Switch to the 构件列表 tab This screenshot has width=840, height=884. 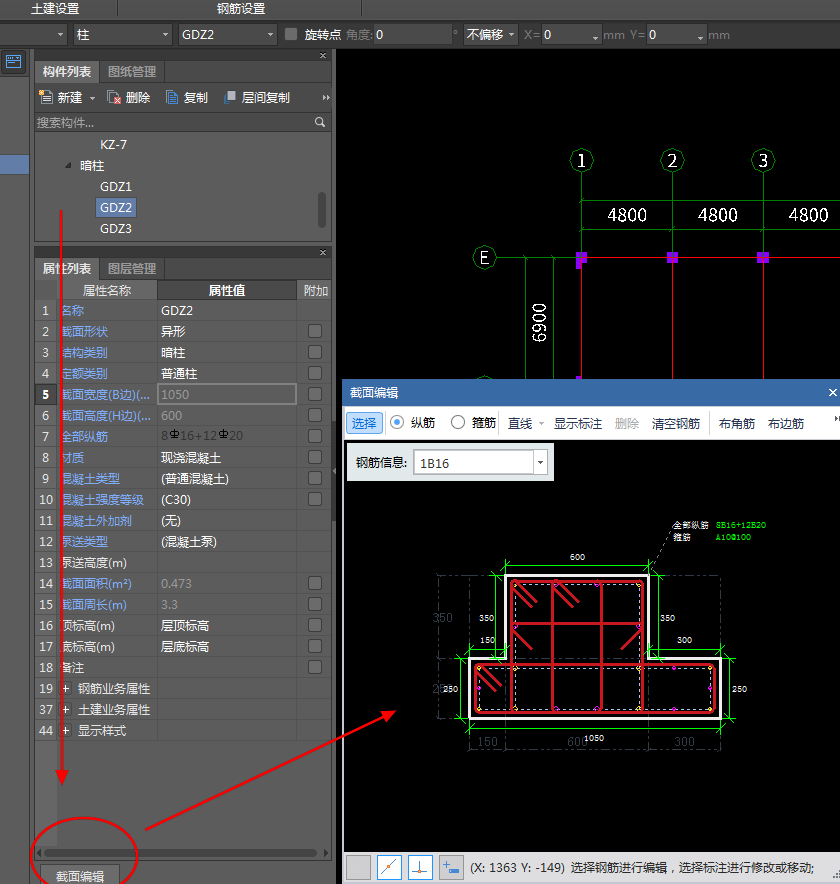coord(67,72)
